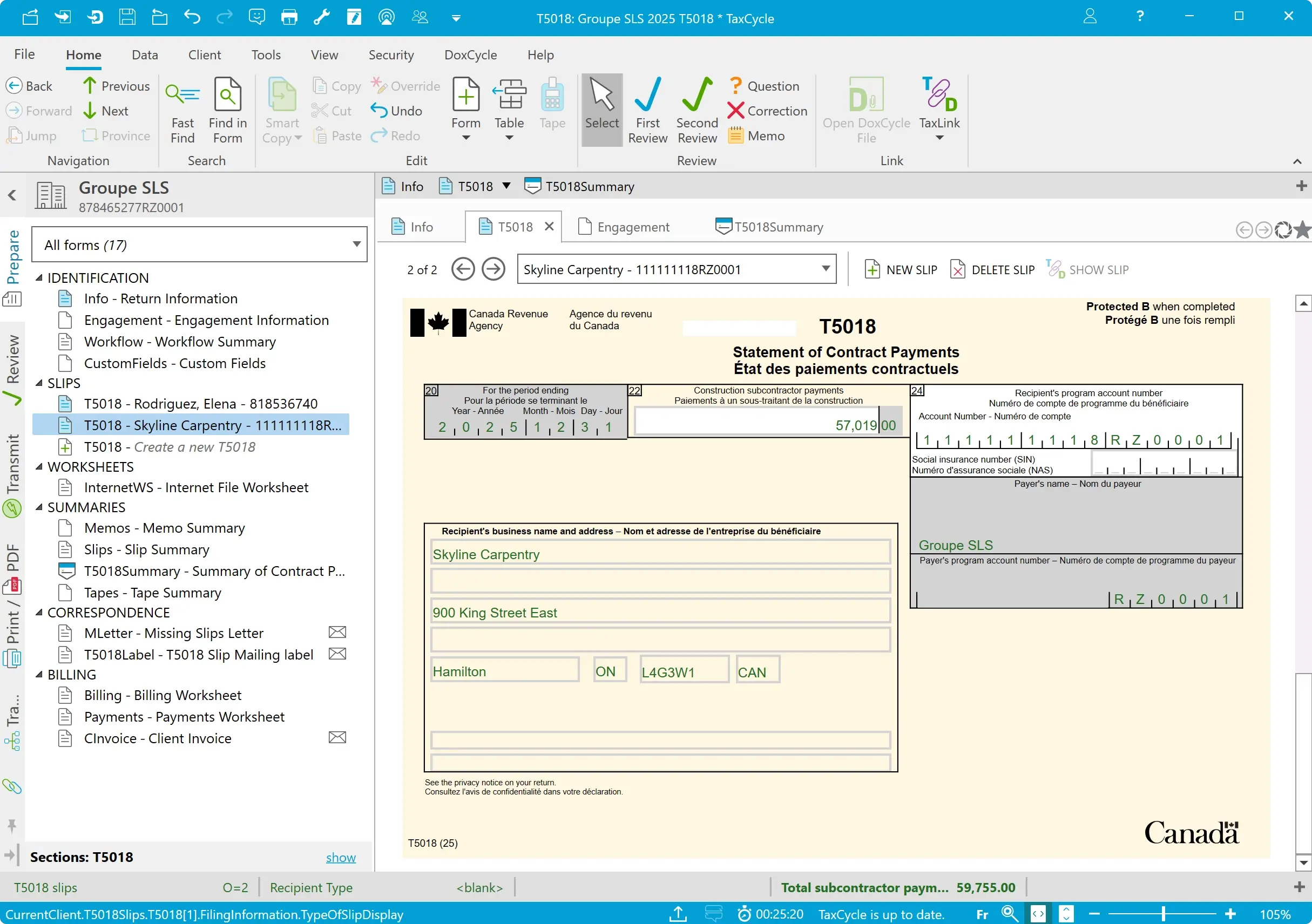
Task: Collapse the SLIPS tree section
Action: pos(39,383)
